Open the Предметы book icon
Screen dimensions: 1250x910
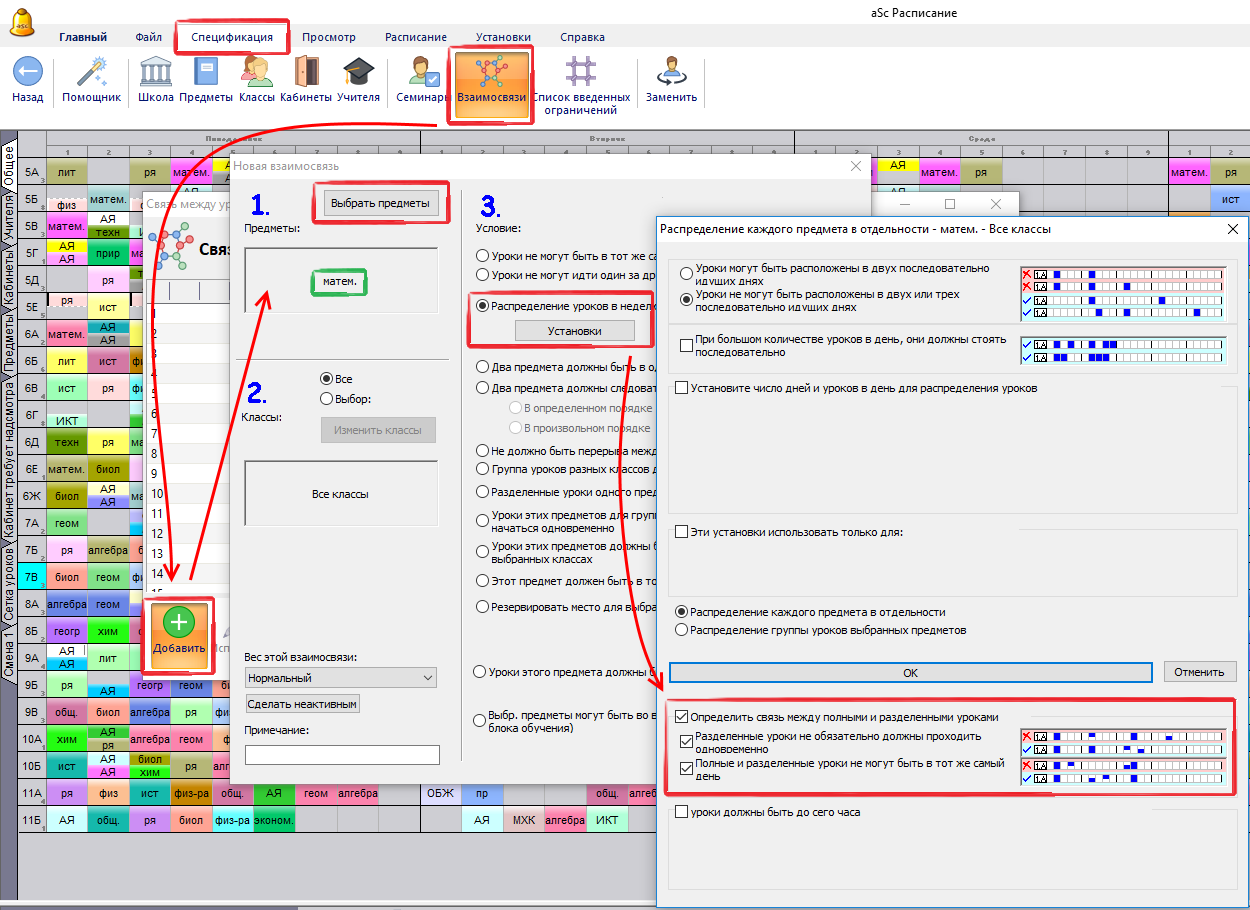coord(206,73)
